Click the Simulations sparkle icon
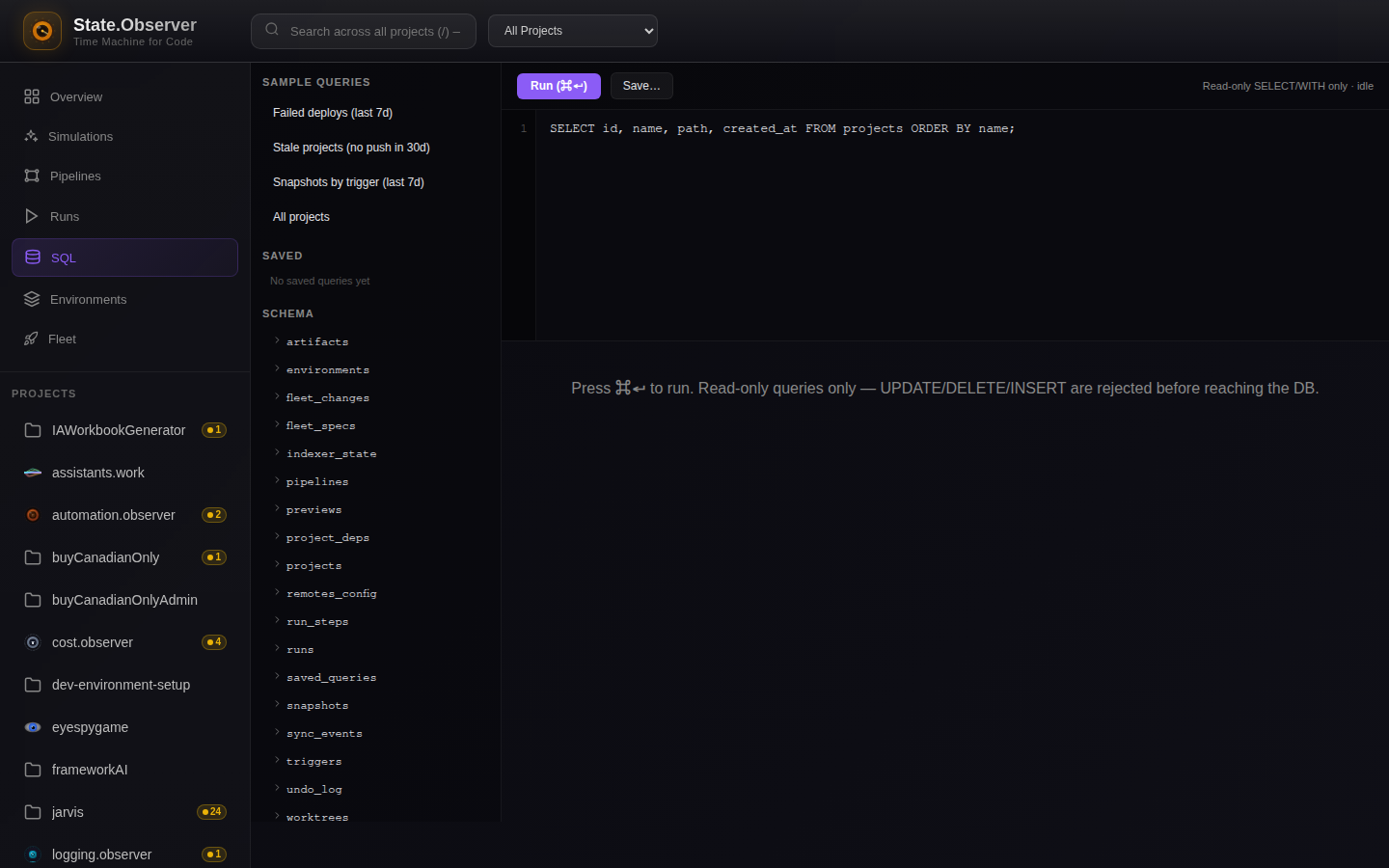1389x868 pixels. [x=31, y=136]
